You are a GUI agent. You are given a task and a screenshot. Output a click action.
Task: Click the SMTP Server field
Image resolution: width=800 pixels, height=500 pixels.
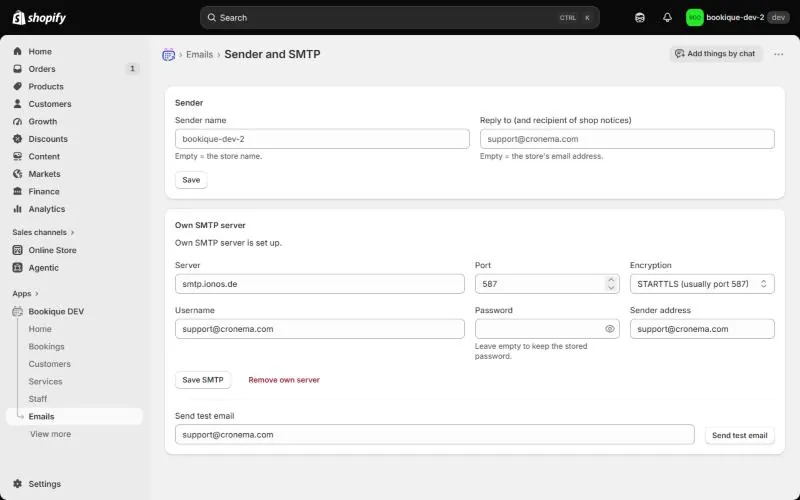pyautogui.click(x=319, y=284)
